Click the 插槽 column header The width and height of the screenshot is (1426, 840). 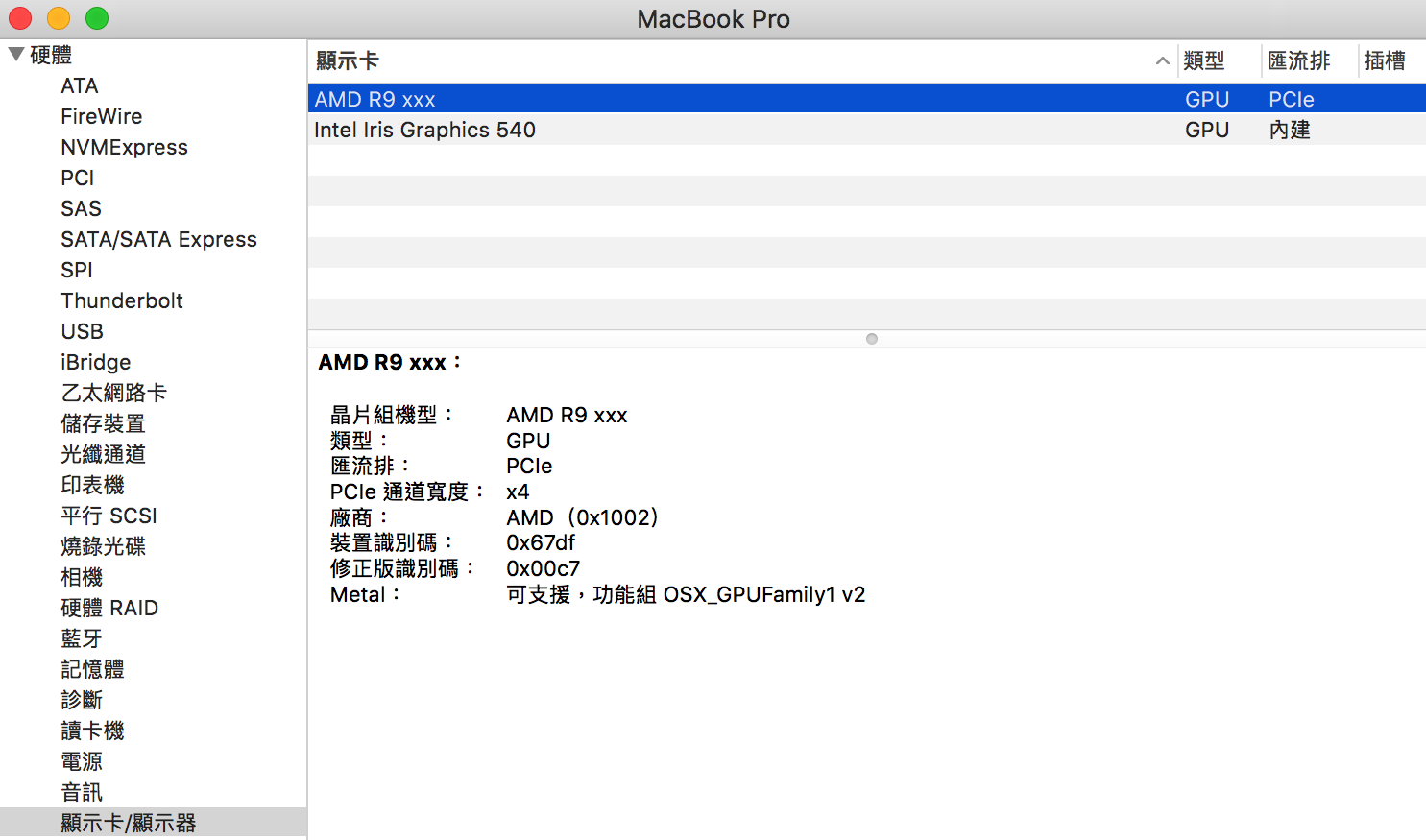(x=1384, y=61)
